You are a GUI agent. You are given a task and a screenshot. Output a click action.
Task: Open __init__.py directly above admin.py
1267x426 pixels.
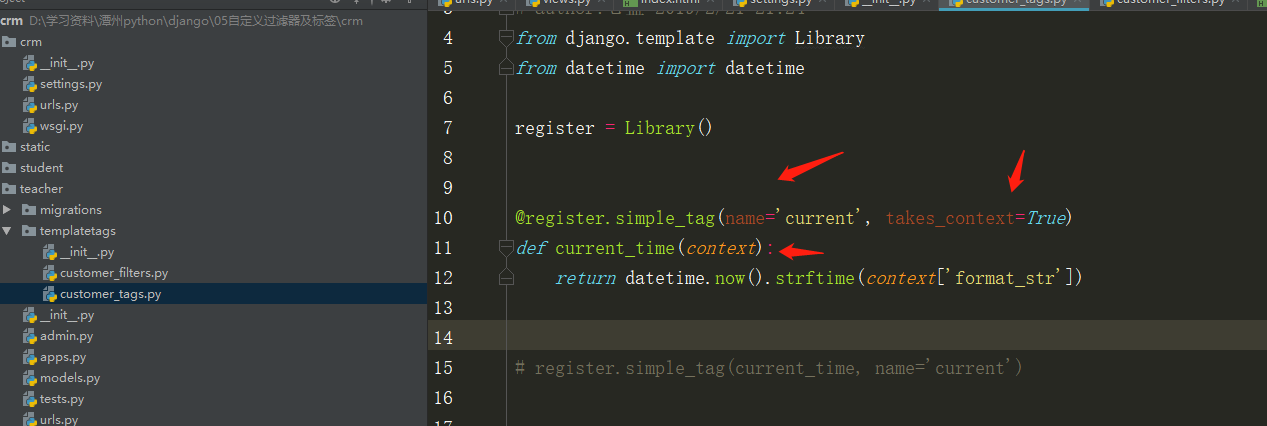pos(67,315)
